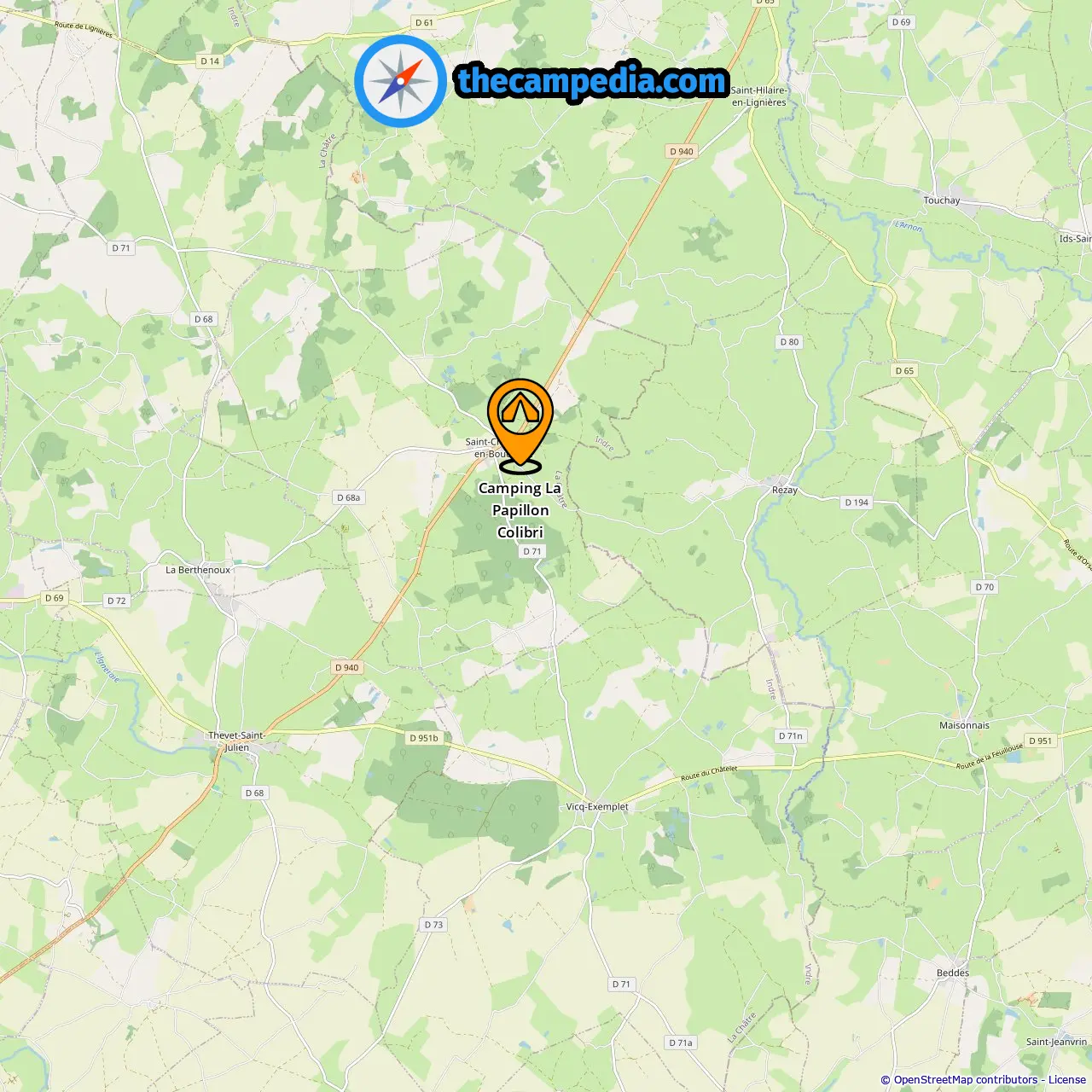Open the License link
The height and width of the screenshot is (1092, 1092).
click(x=1067, y=1079)
